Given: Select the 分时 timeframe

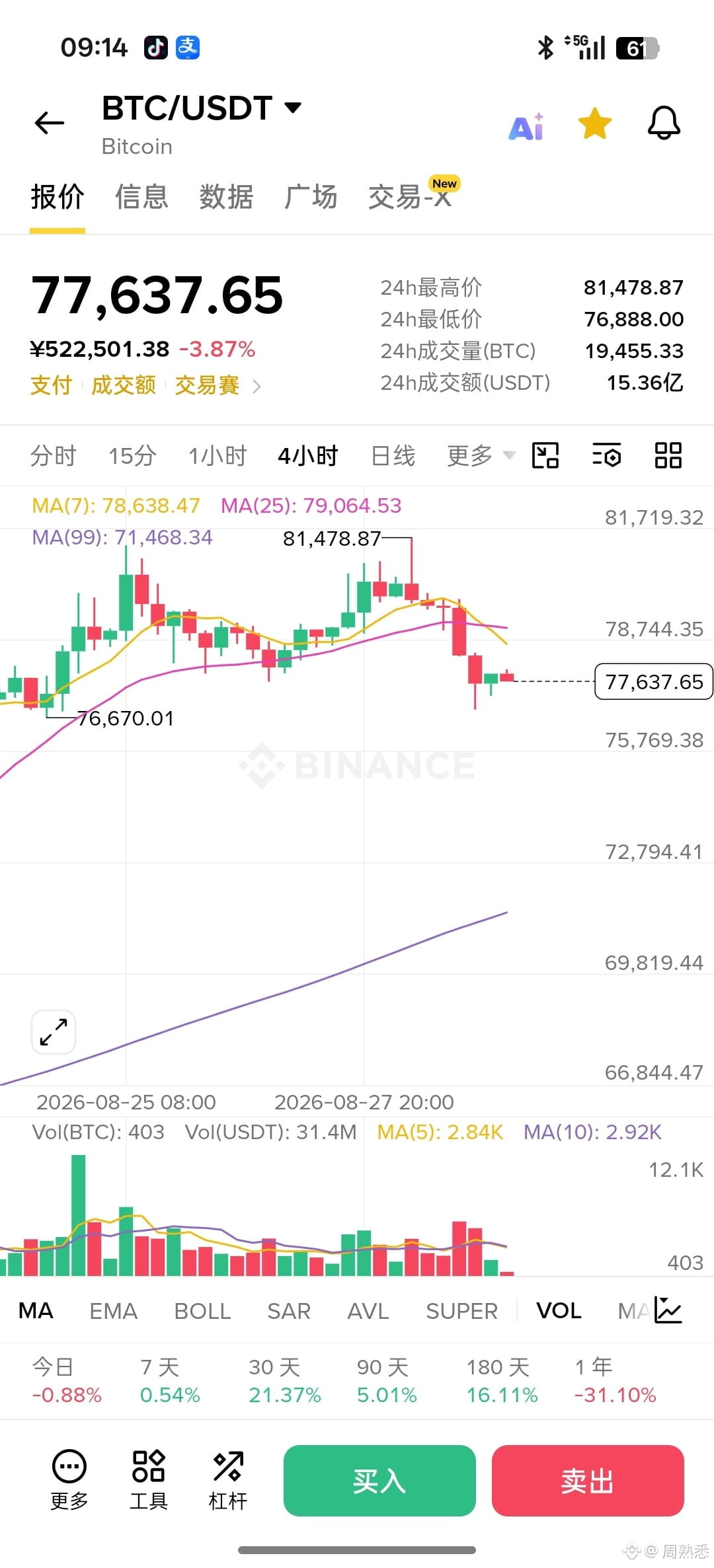Looking at the screenshot, I should (54, 455).
